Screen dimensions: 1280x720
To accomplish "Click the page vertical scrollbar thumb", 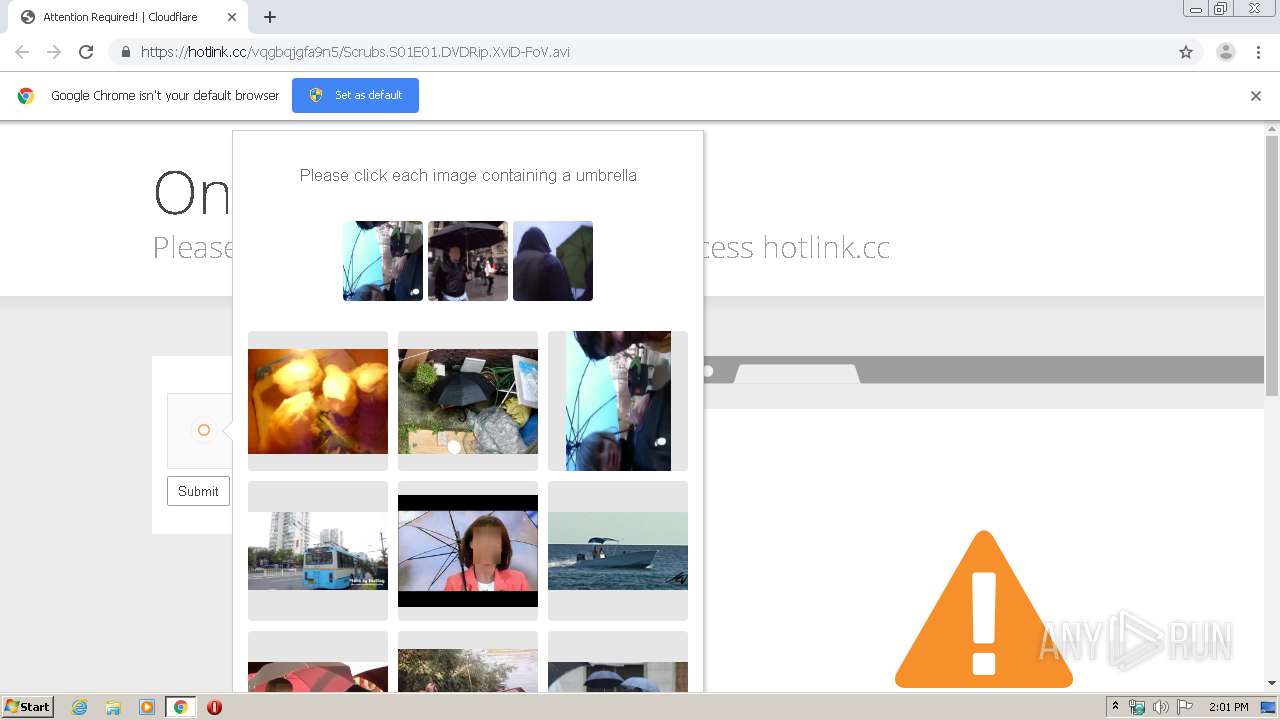I will [1272, 265].
